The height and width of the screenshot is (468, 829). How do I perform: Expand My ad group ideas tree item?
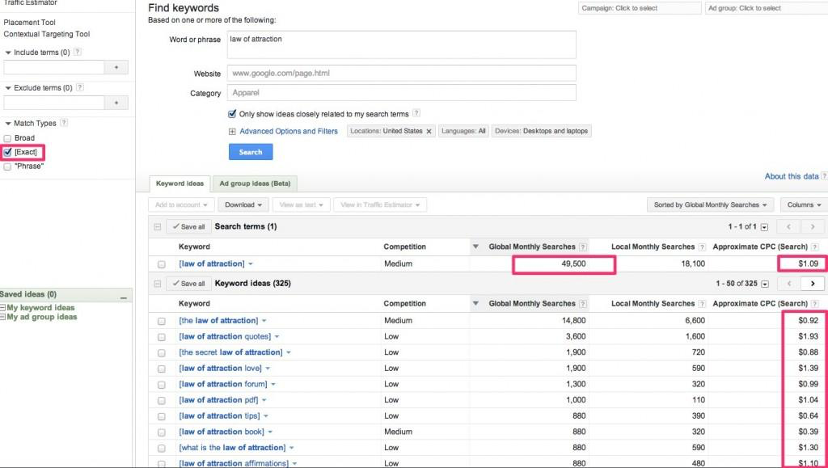[3, 317]
